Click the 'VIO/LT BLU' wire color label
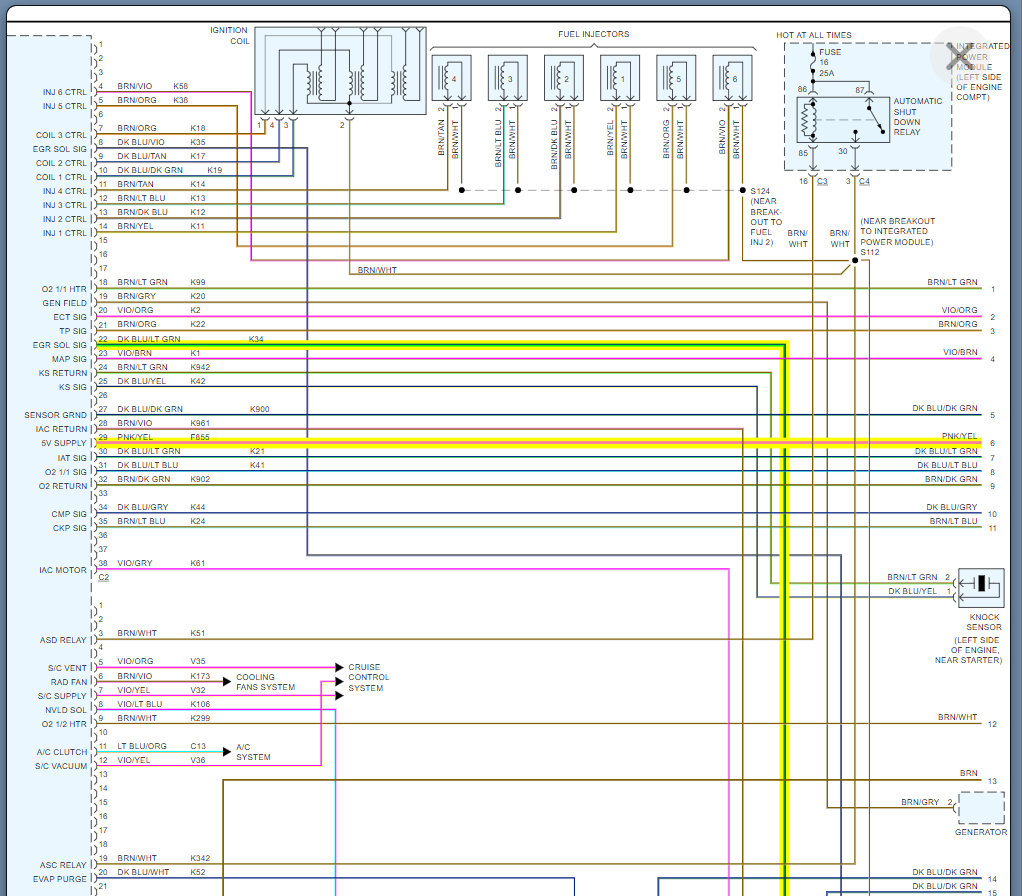This screenshot has height=896, width=1022. (139, 704)
